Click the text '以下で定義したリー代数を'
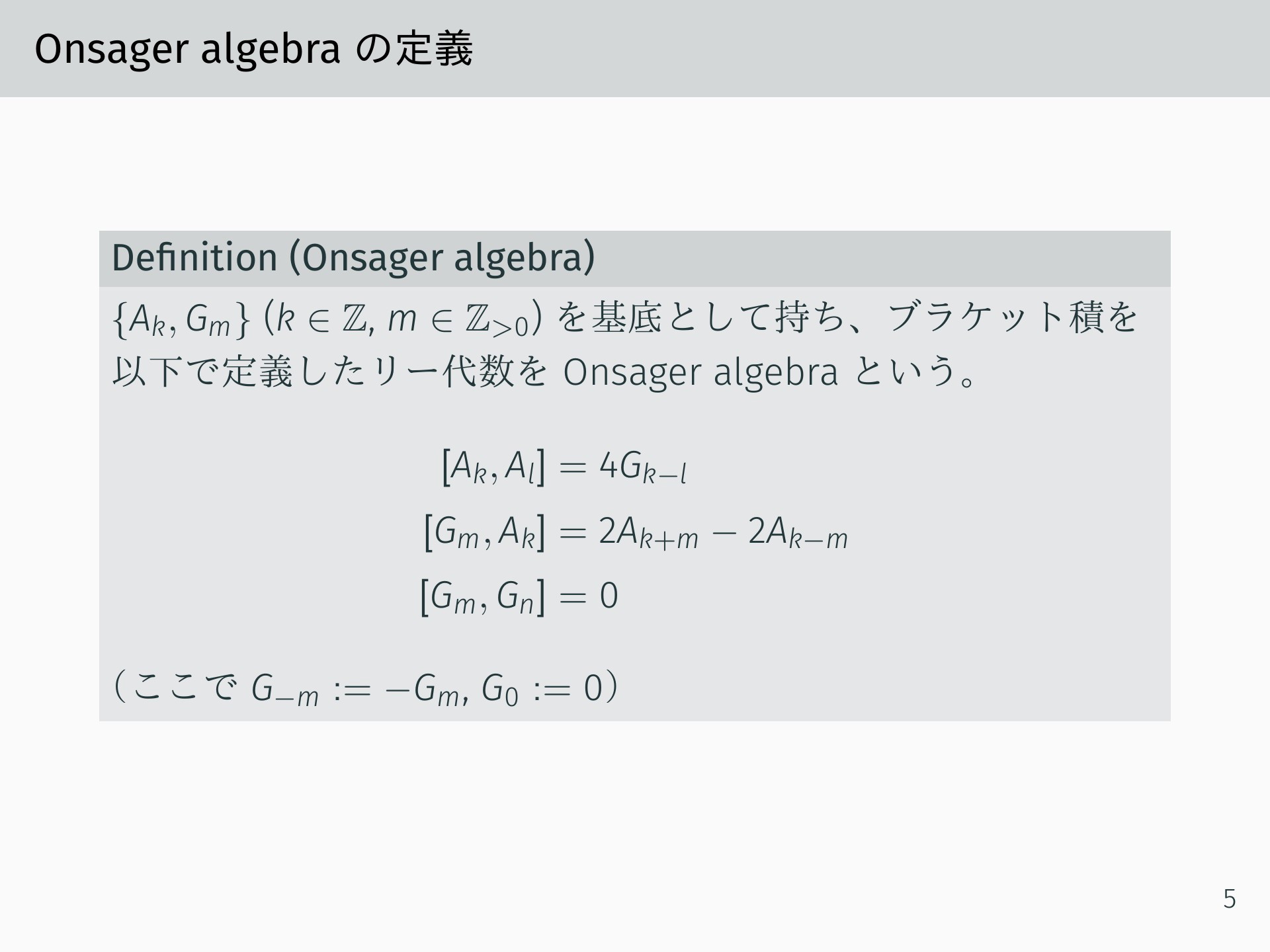Viewport: 1270px width, 952px height. 330,372
